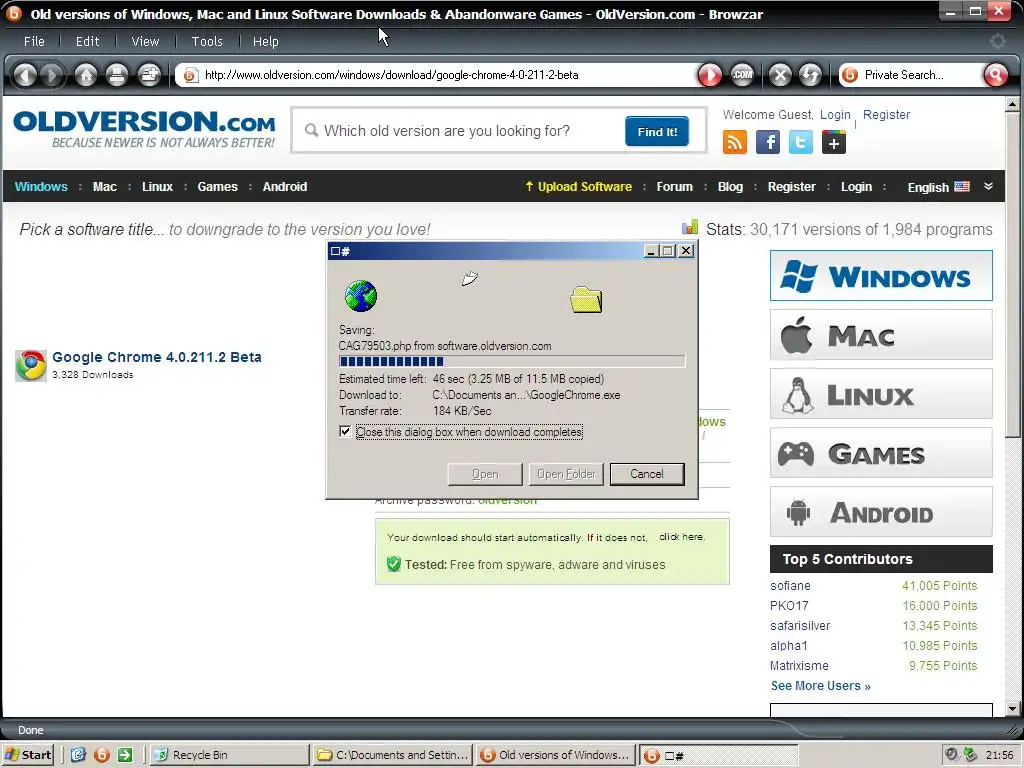Click the click here download link

click(x=682, y=537)
